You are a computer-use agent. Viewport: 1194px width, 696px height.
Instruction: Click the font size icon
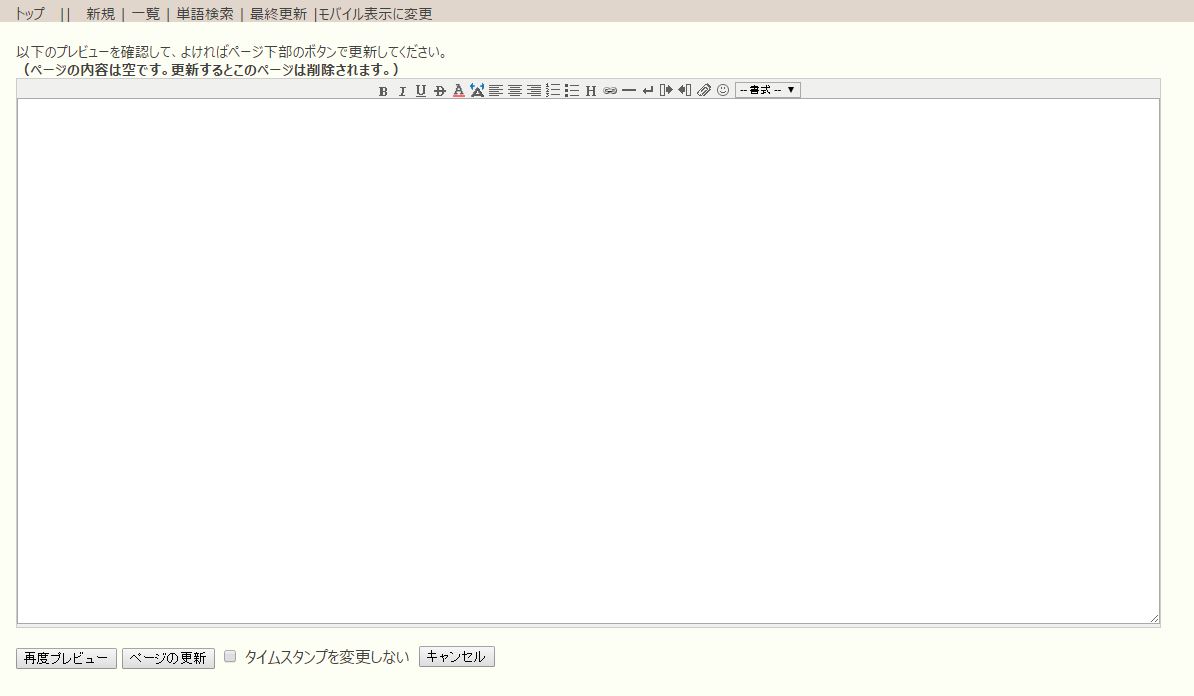[x=477, y=91]
